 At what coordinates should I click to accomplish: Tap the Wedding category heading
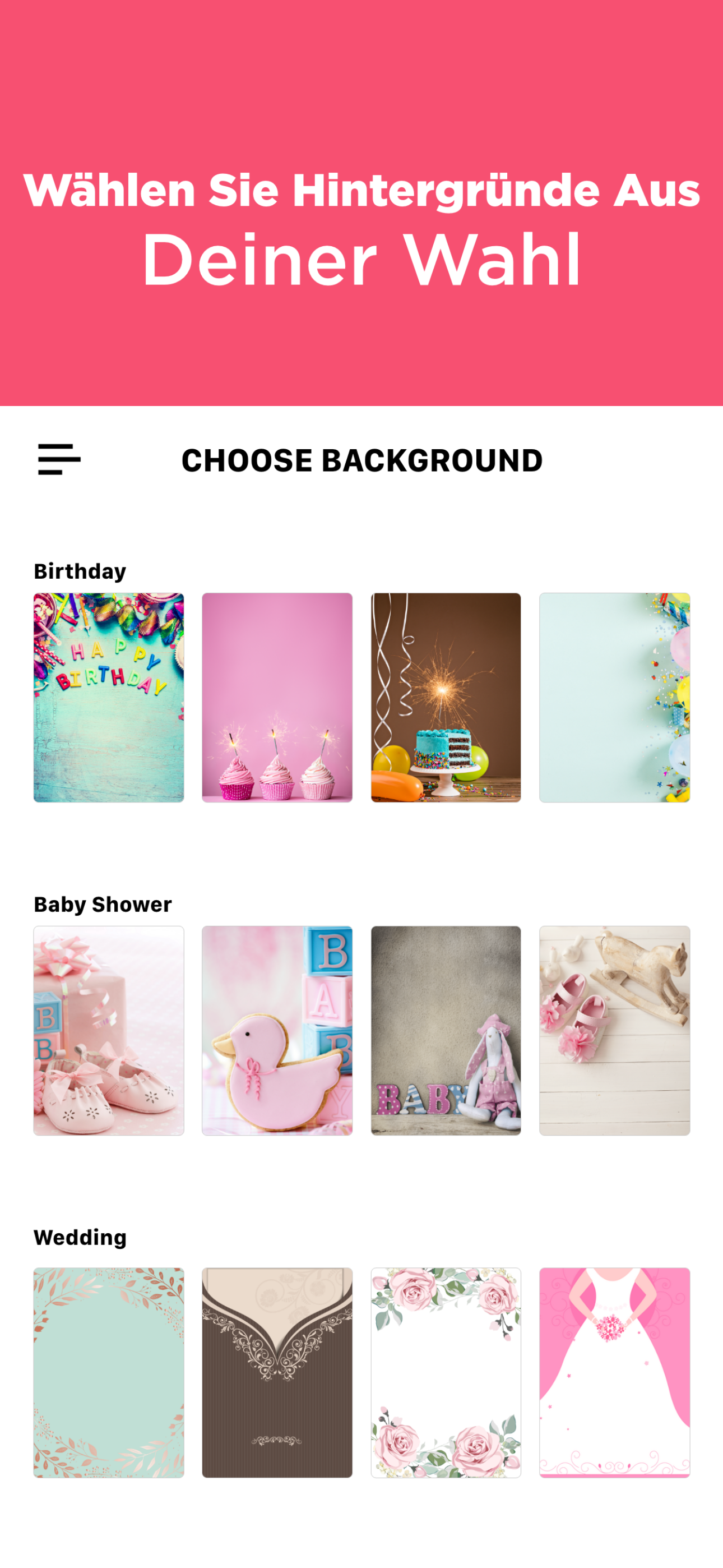point(80,1238)
